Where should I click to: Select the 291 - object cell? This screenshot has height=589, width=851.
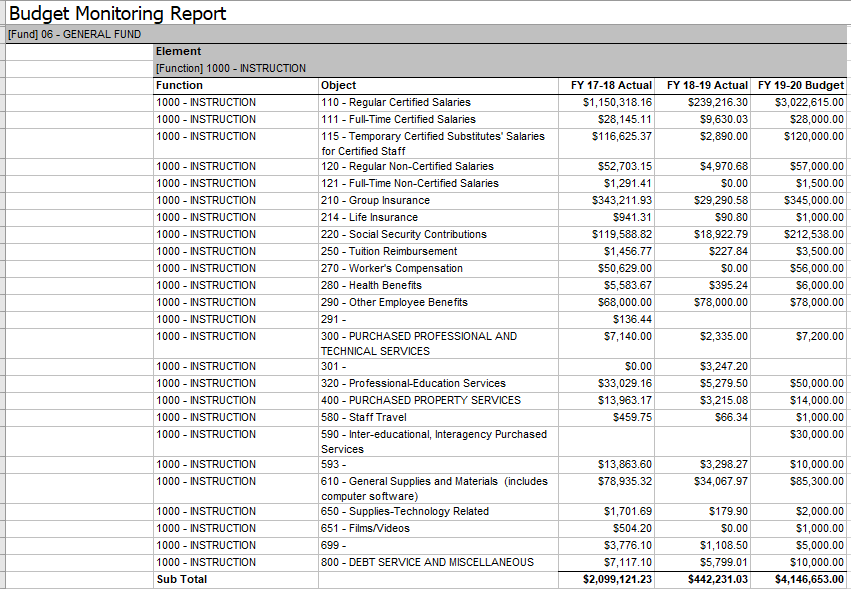click(x=439, y=320)
